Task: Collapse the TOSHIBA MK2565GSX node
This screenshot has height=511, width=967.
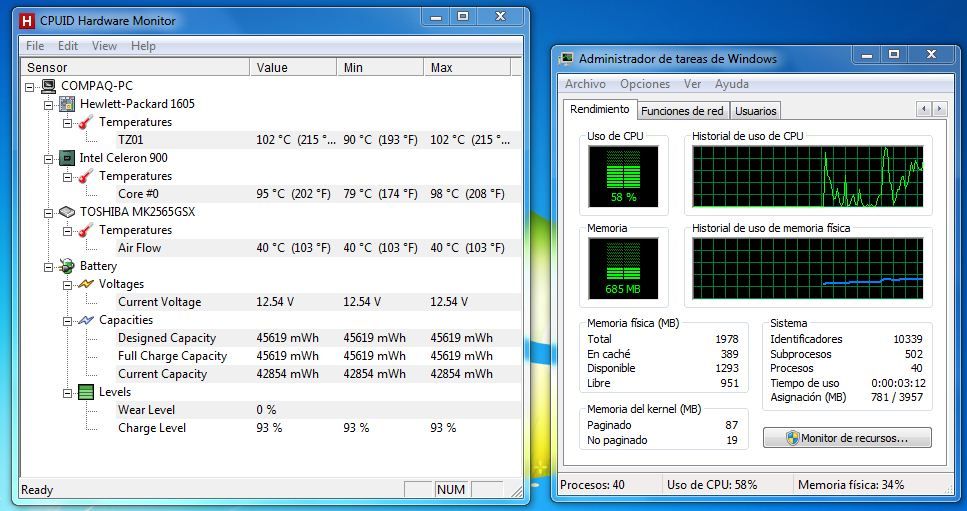Action: (x=49, y=213)
